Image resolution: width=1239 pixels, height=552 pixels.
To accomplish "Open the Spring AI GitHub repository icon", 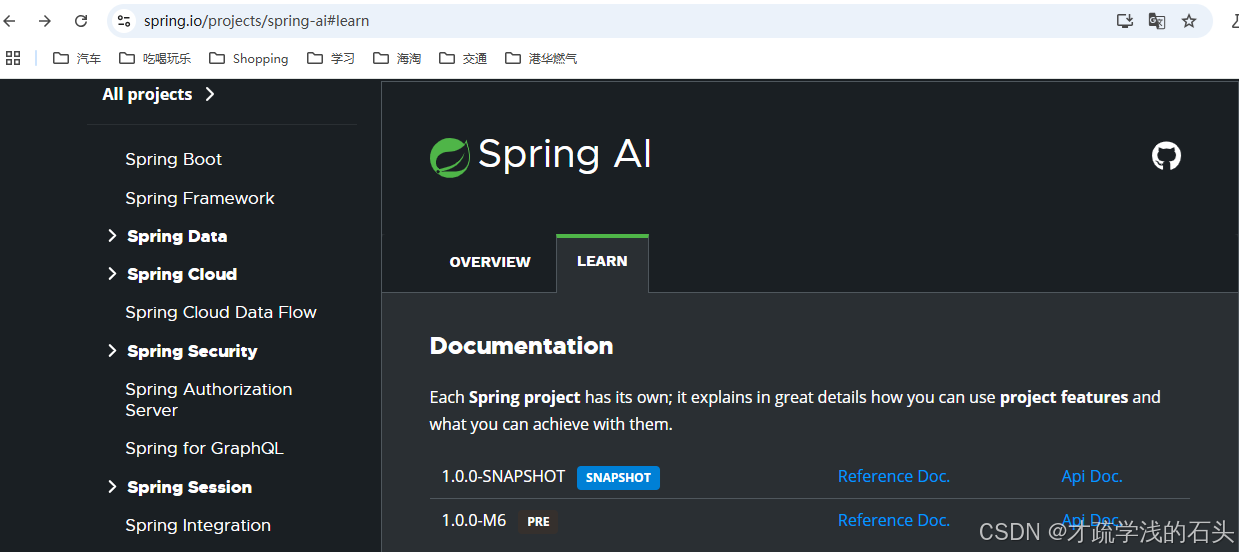I will (1166, 156).
